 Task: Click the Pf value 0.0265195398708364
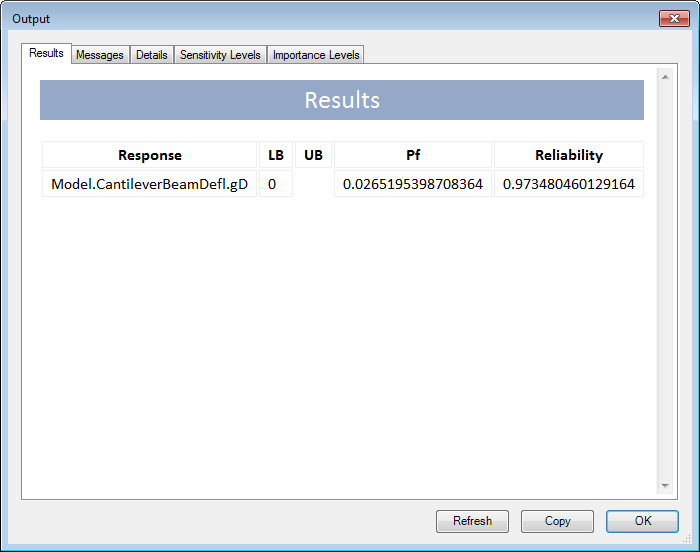[x=412, y=184]
